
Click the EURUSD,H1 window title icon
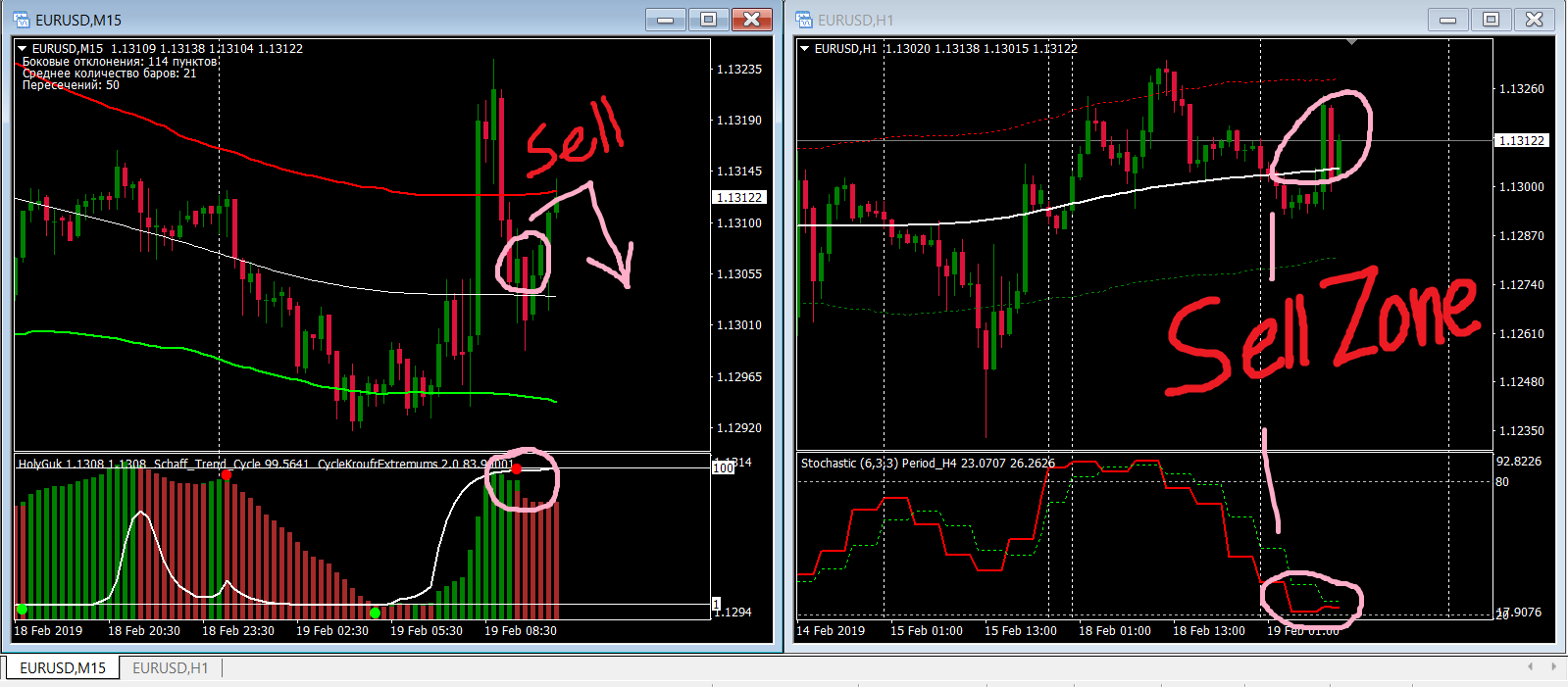804,20
